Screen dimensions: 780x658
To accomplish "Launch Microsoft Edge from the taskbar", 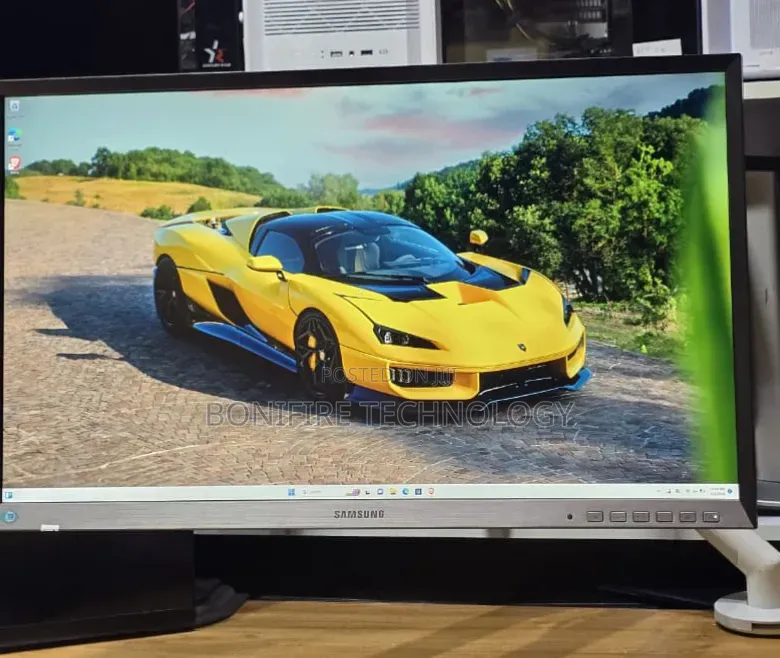I will coord(405,491).
